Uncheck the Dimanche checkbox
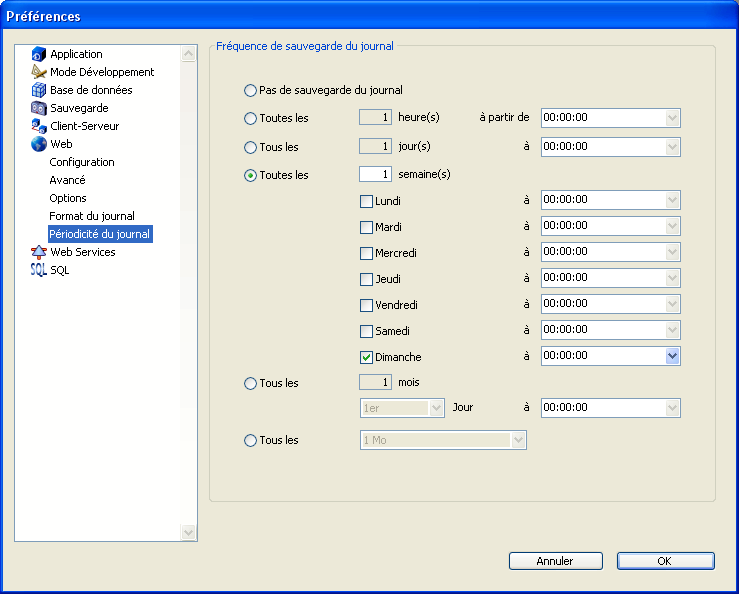The width and height of the screenshot is (739, 594). (366, 357)
